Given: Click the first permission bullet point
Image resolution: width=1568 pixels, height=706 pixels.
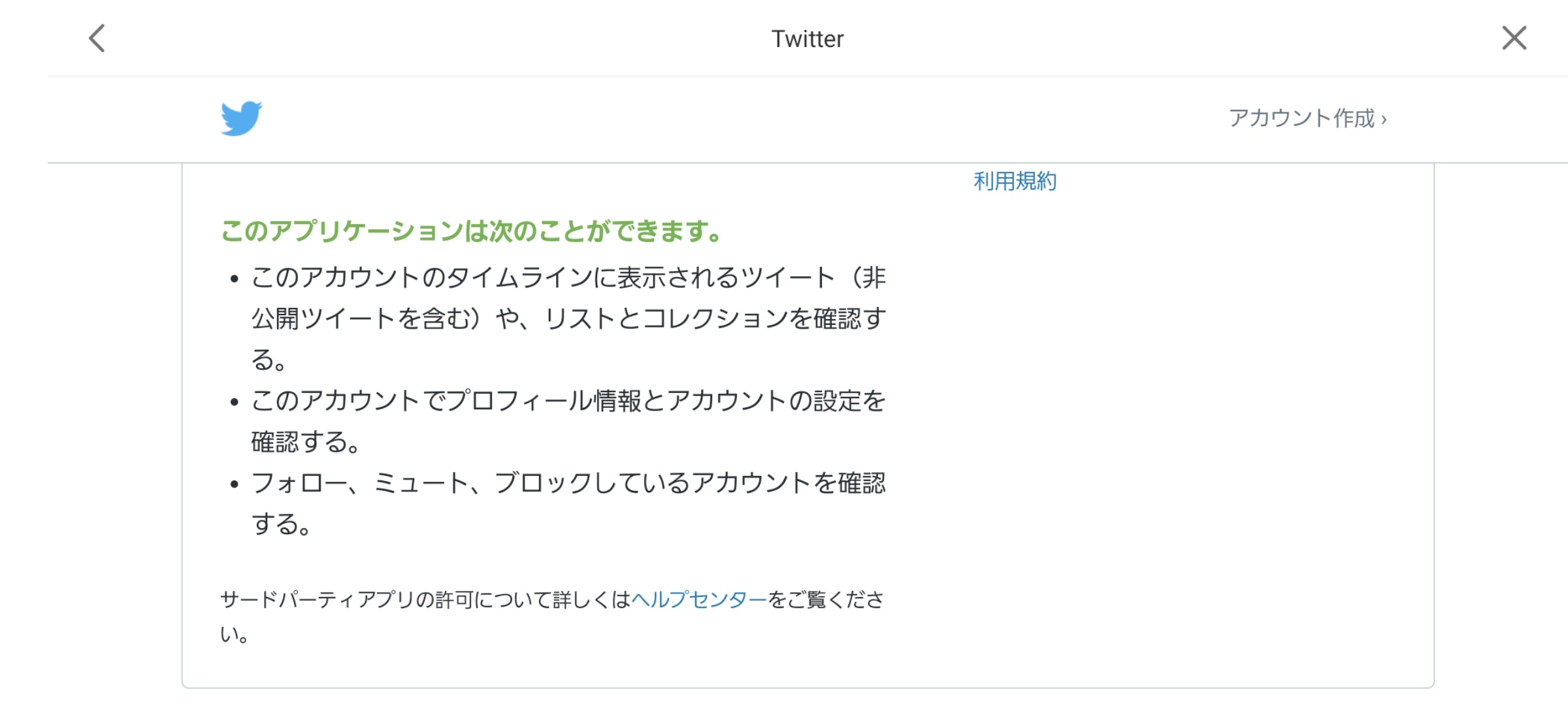Looking at the screenshot, I should click(234, 279).
